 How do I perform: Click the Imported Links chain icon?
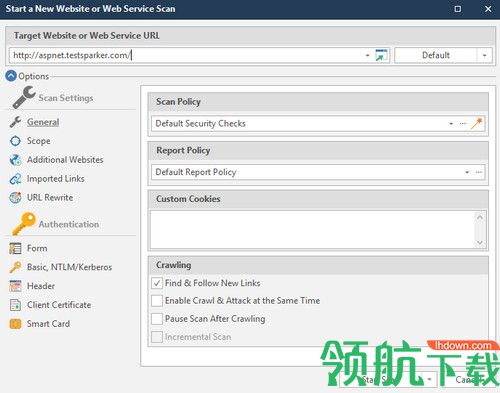point(15,179)
